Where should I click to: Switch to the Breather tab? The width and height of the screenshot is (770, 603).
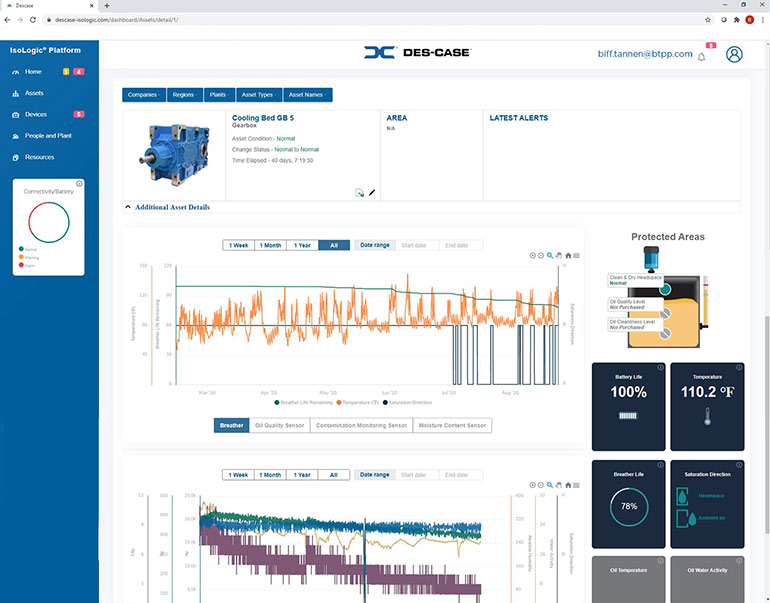(231, 425)
